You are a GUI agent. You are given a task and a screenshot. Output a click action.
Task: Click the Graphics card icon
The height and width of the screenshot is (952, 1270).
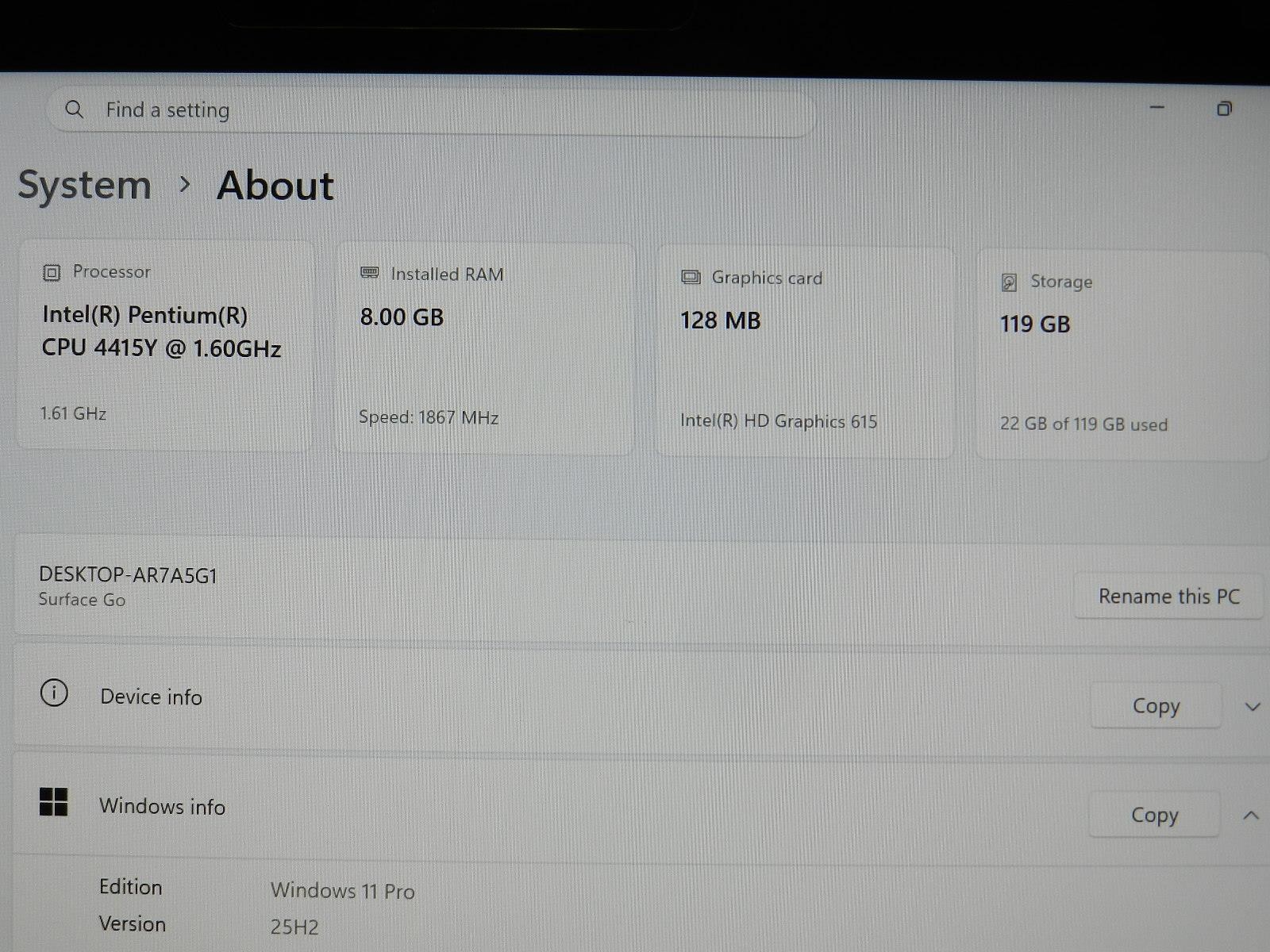point(691,277)
